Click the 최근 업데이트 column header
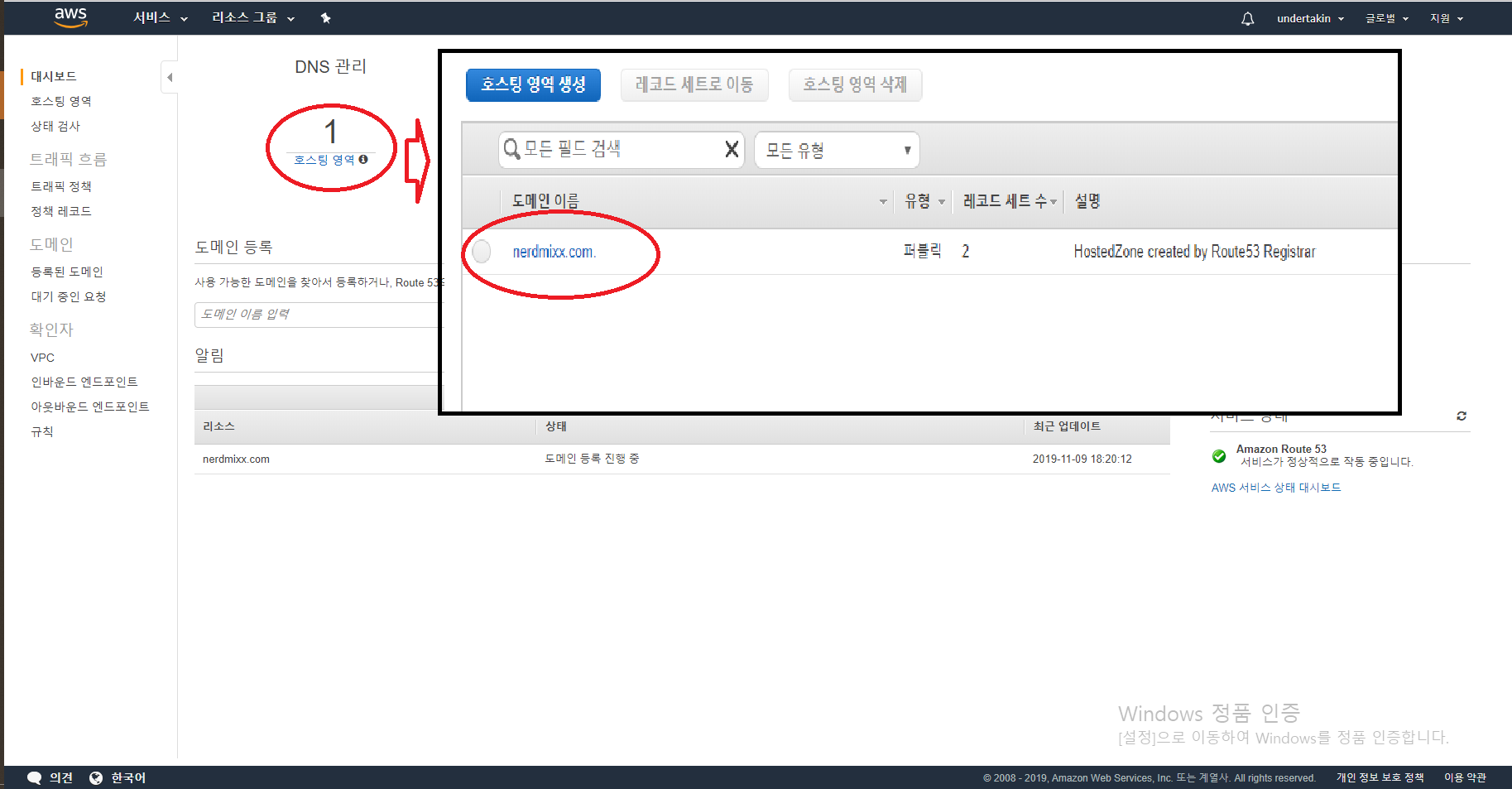This screenshot has height=789, width=1512. coord(1067,426)
